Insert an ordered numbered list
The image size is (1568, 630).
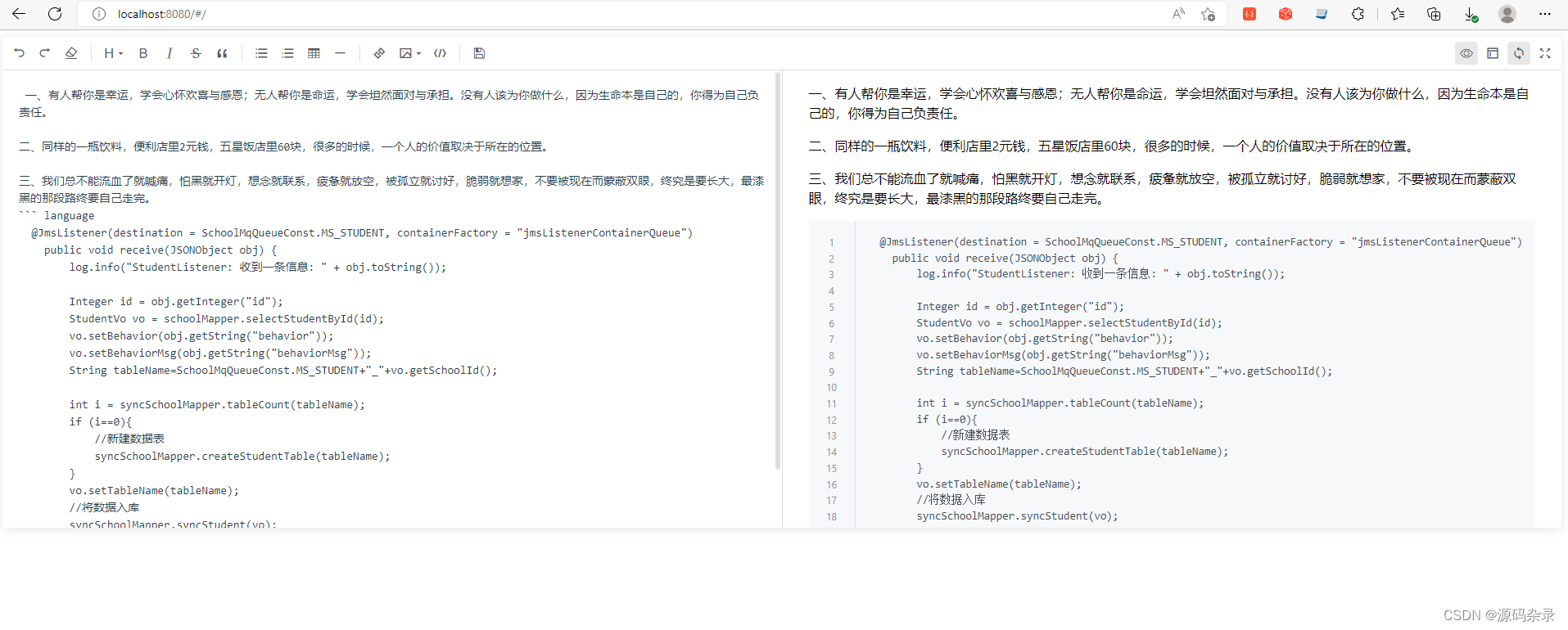(x=287, y=53)
